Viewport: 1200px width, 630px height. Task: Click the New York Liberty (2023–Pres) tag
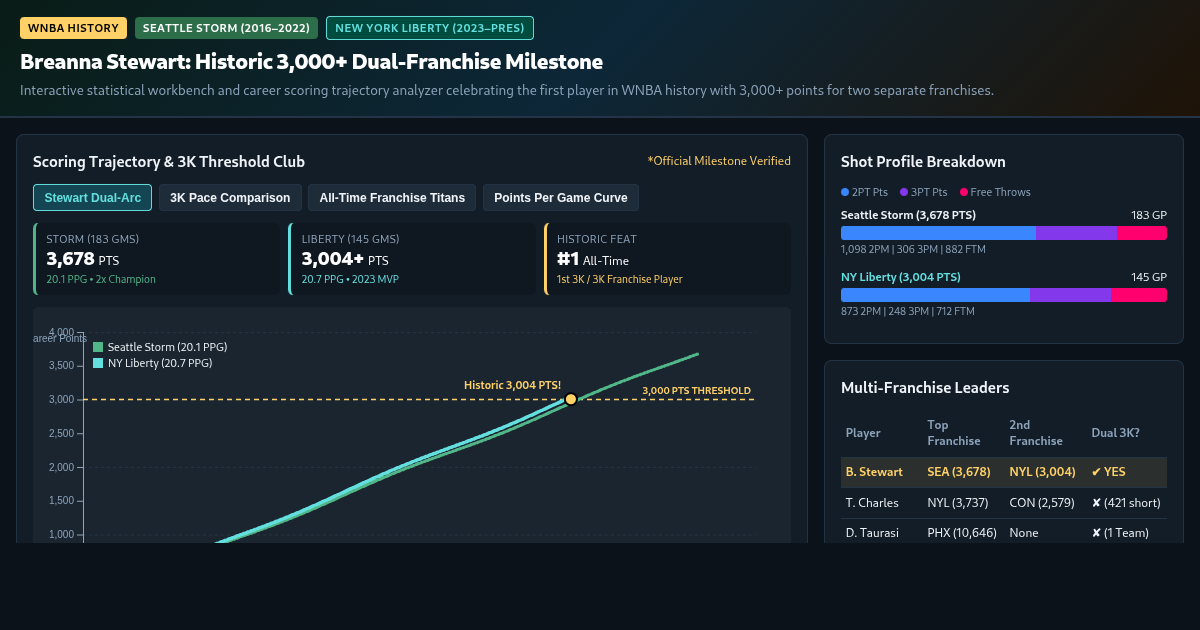pos(430,28)
